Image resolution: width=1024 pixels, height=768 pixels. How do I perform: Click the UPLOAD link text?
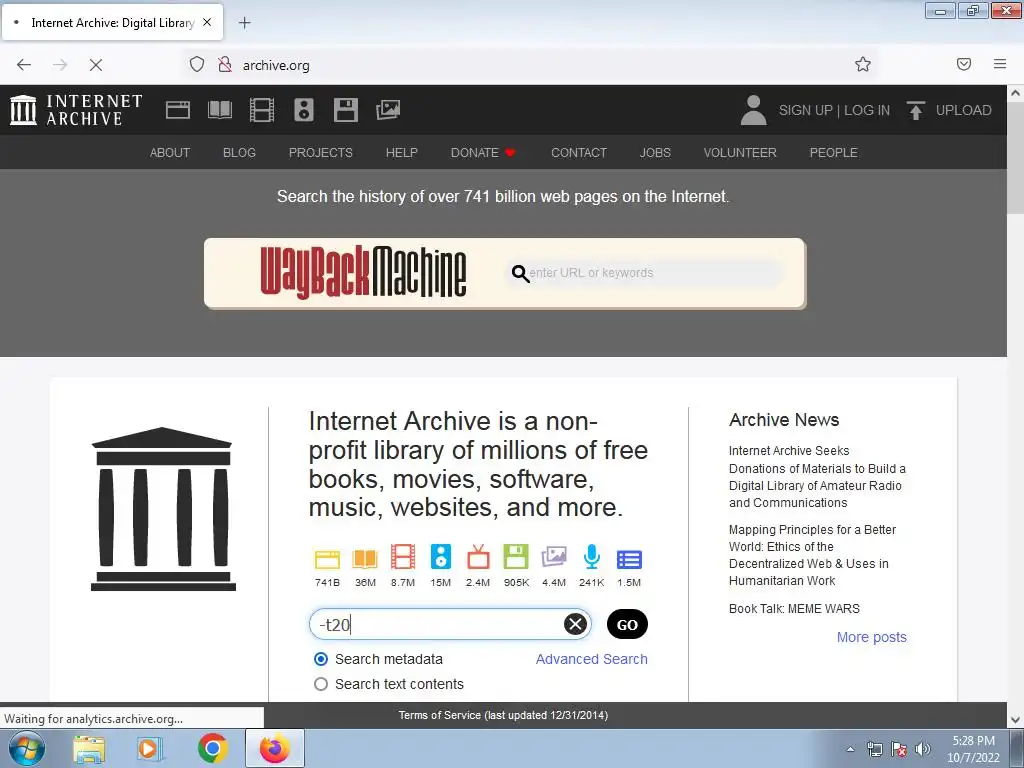tap(963, 110)
